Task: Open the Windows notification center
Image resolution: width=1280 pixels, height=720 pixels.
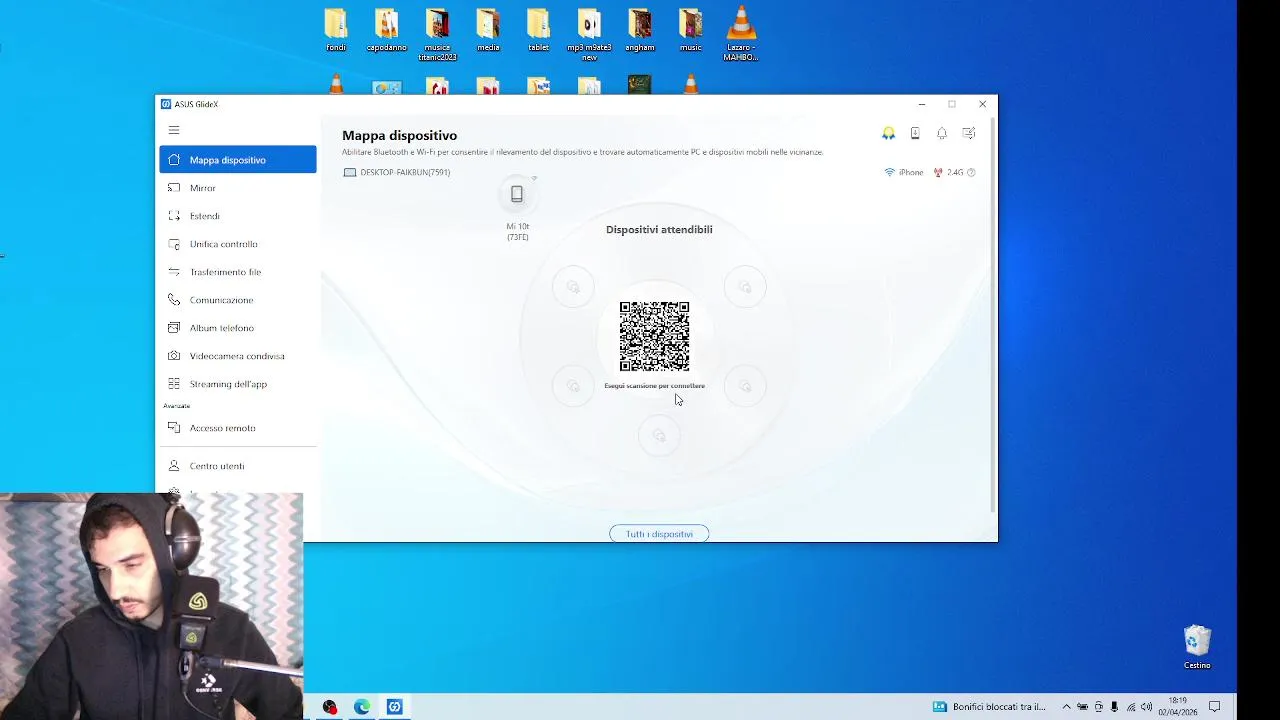Action: point(1215,707)
